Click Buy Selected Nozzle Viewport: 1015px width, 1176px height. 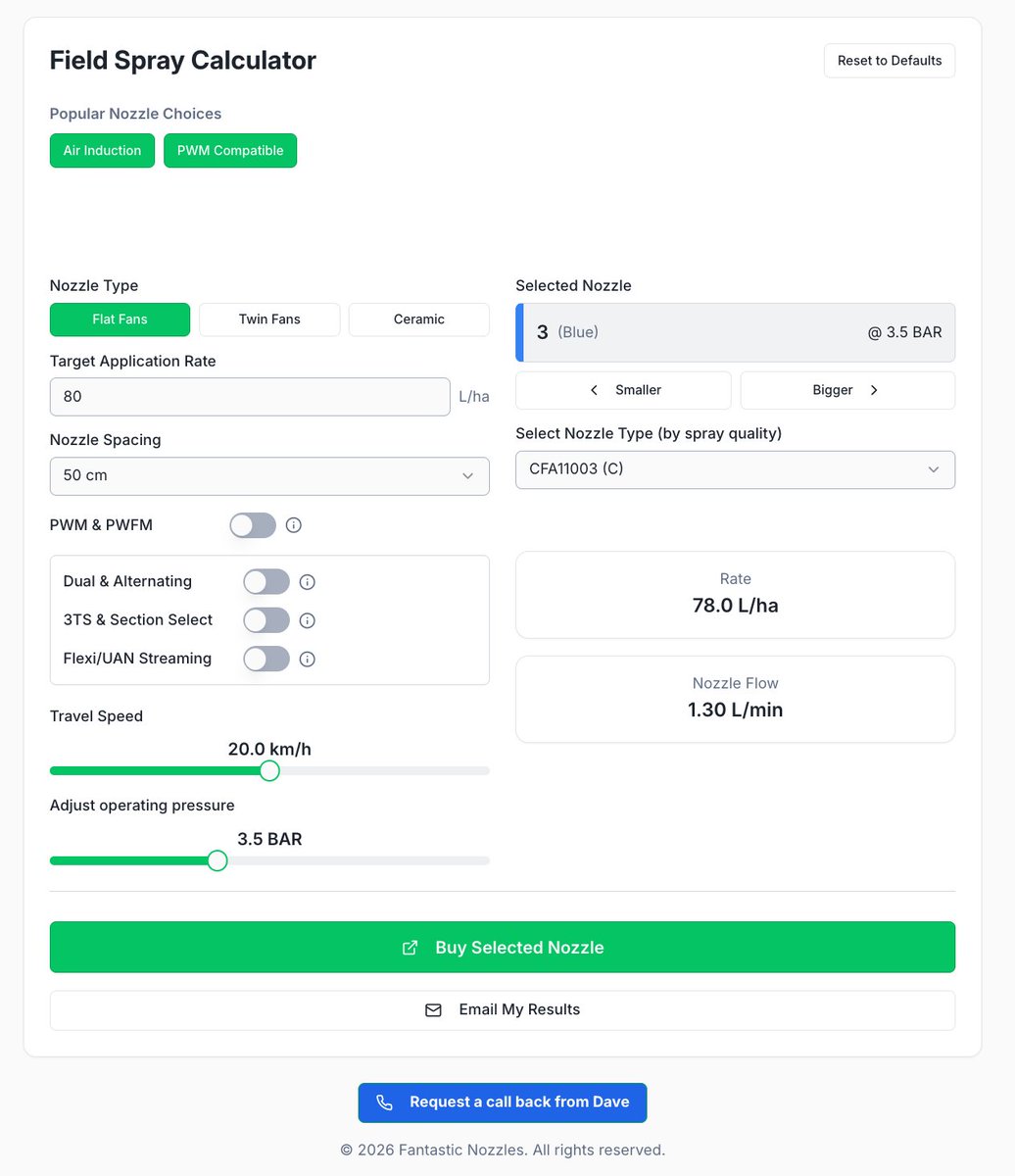coord(503,948)
